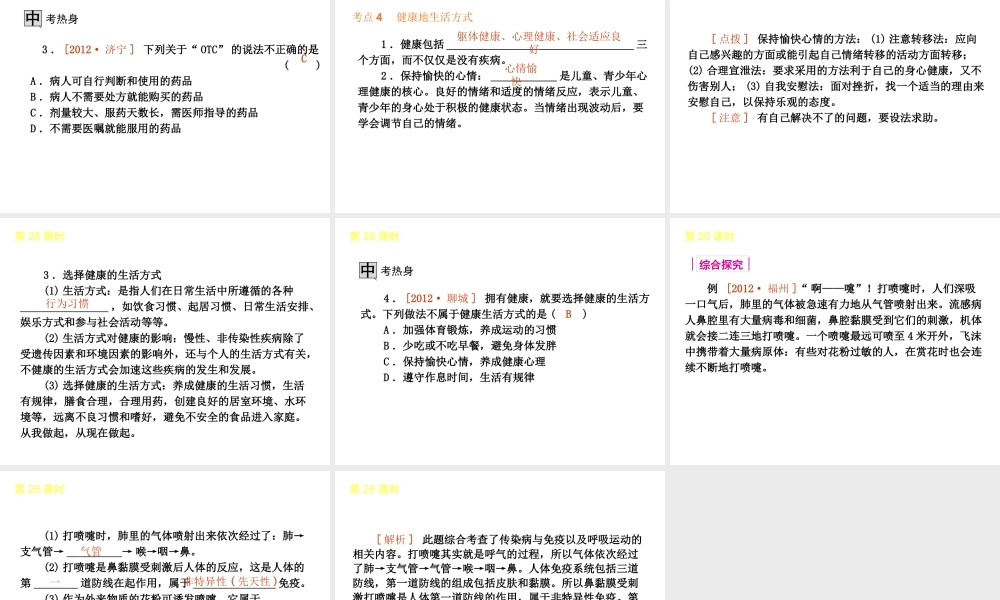Select option A．加强体育锻炼，养成运动的习惯
Screen dimensions: 1000x600
[469, 330]
